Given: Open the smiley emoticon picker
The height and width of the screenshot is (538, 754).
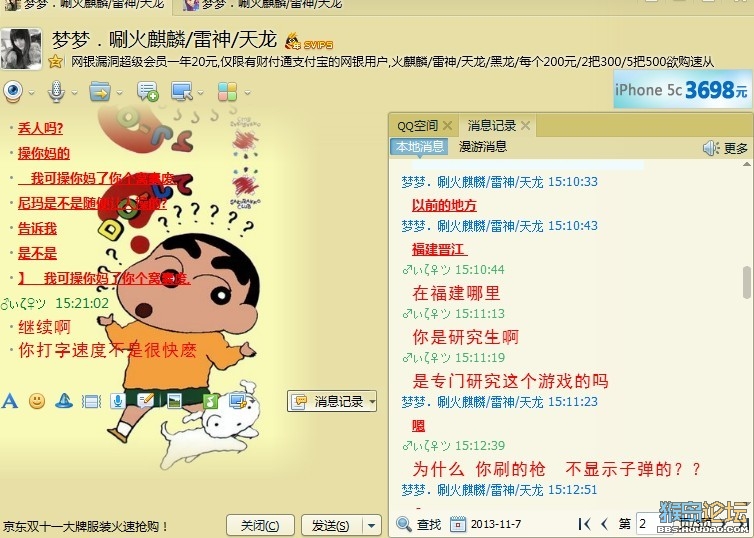Looking at the screenshot, I should (37, 400).
